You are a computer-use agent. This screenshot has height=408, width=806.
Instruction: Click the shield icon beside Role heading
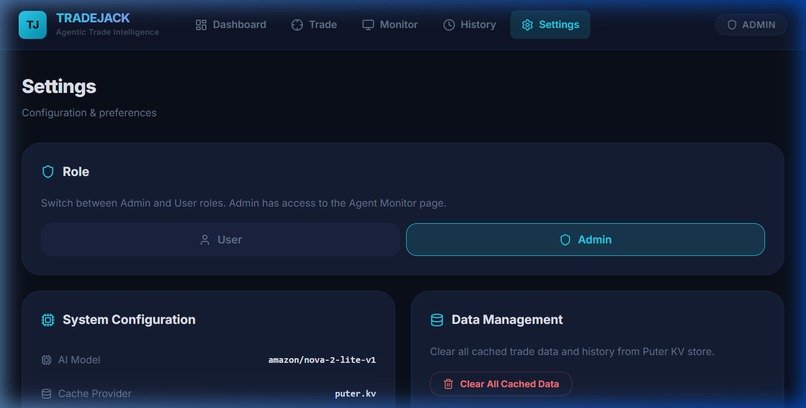pos(48,172)
